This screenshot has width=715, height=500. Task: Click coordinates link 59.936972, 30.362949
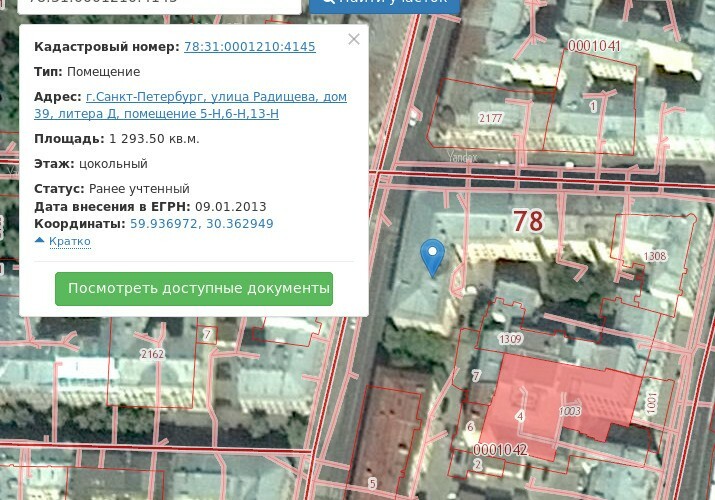pyautogui.click(x=201, y=224)
